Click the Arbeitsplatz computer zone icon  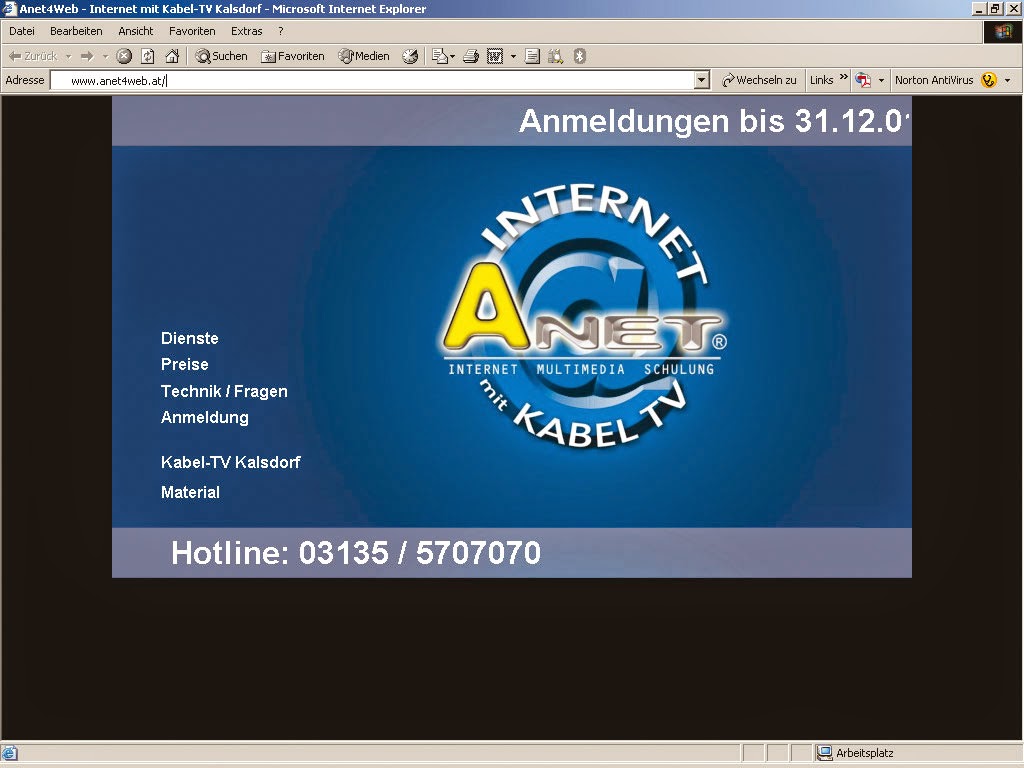pos(825,753)
